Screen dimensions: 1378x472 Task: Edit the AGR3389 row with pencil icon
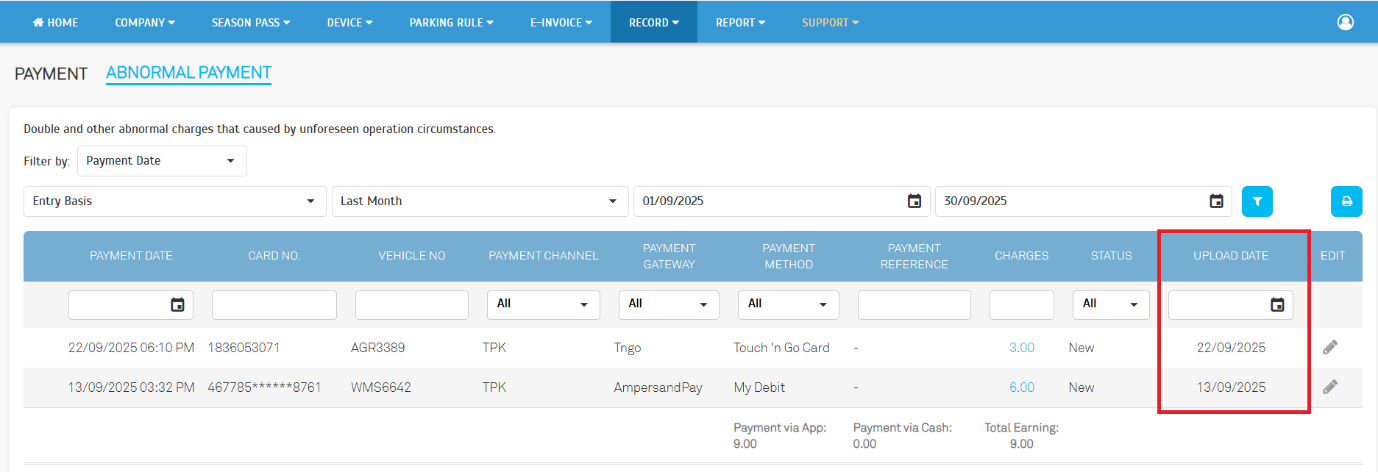point(1330,347)
